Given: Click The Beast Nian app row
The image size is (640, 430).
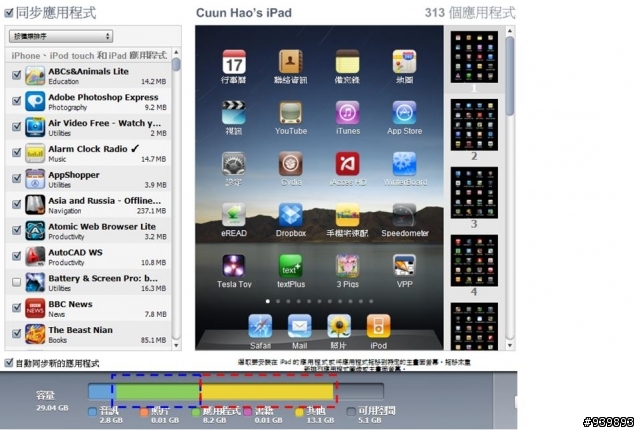Looking at the screenshot, I should tap(88, 334).
